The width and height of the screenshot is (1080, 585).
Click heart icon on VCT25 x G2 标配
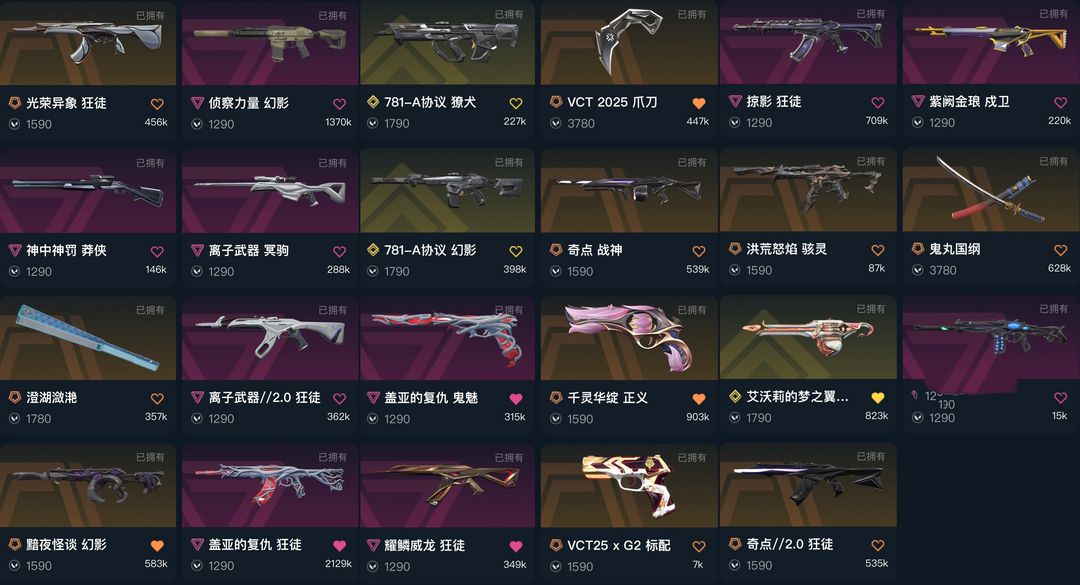click(698, 546)
